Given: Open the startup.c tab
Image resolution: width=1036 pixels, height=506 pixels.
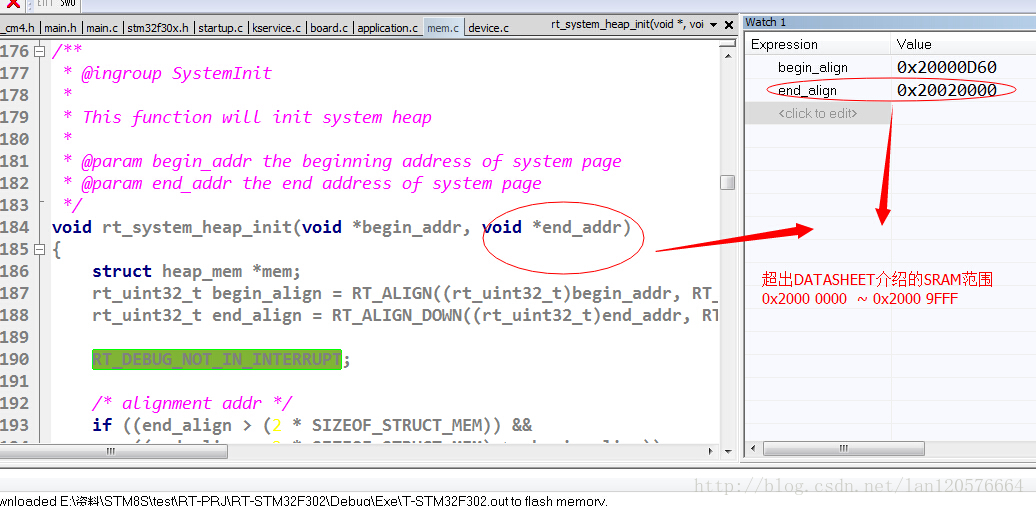Looking at the screenshot, I should (221, 28).
